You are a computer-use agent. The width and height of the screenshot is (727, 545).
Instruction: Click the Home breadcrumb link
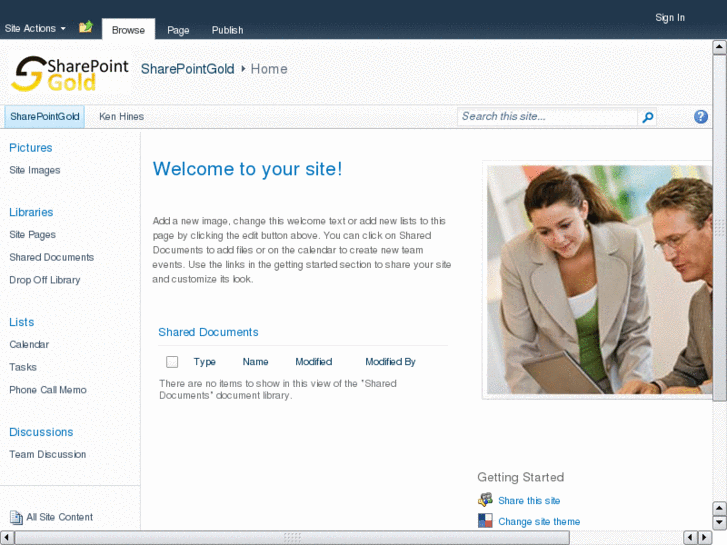click(269, 69)
